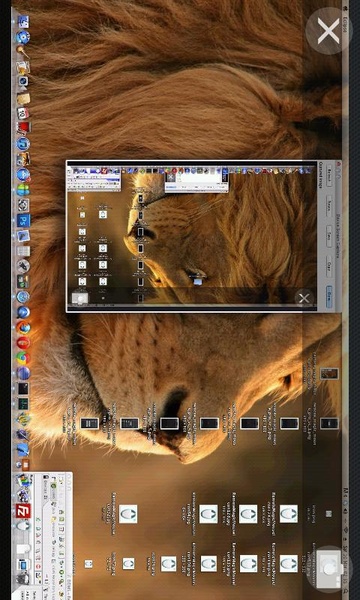This screenshot has height=600, width=360.
Task: Click Done in screen capture window
Action: (x=329, y=297)
